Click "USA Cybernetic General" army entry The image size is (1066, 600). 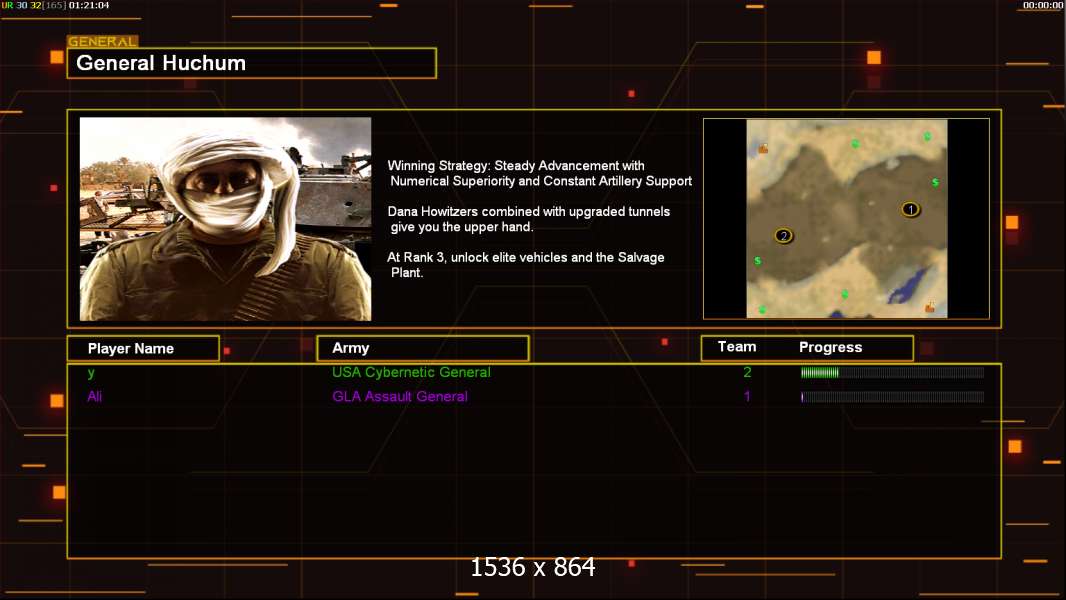(411, 372)
